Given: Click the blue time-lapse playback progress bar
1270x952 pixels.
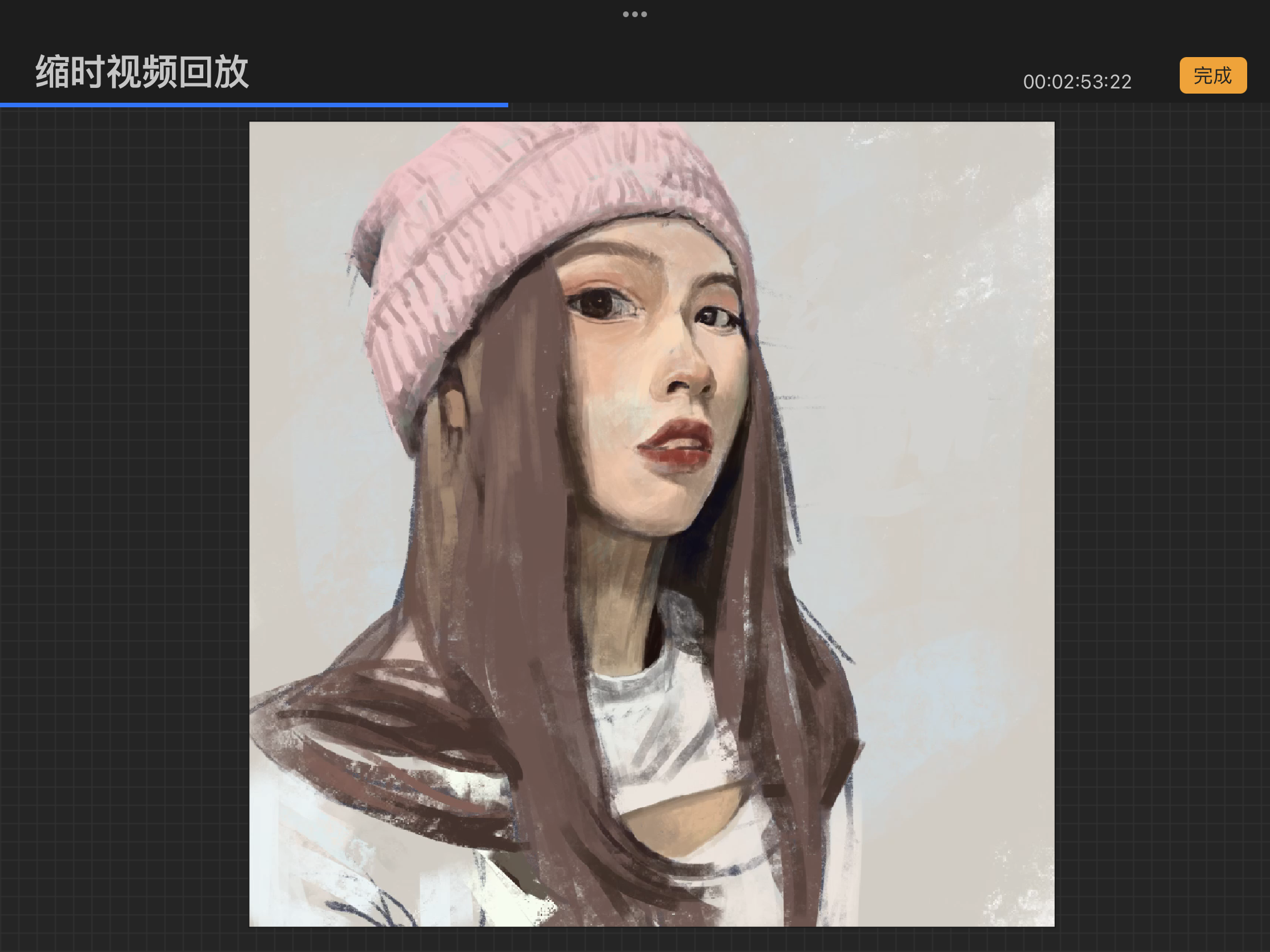Looking at the screenshot, I should [x=254, y=105].
